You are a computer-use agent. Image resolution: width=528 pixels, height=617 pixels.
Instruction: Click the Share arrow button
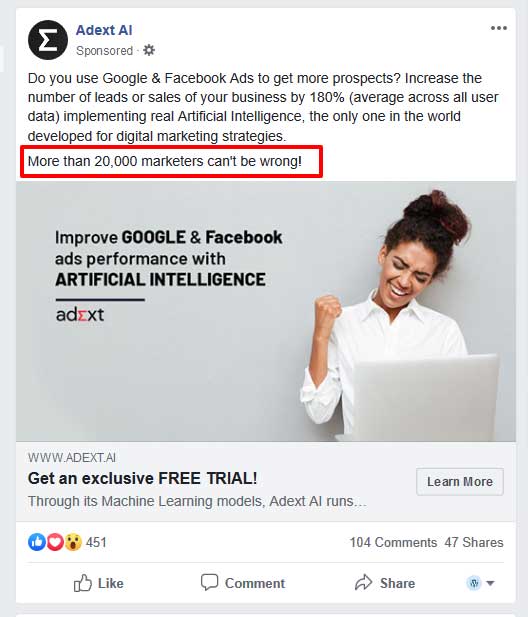tap(385, 583)
